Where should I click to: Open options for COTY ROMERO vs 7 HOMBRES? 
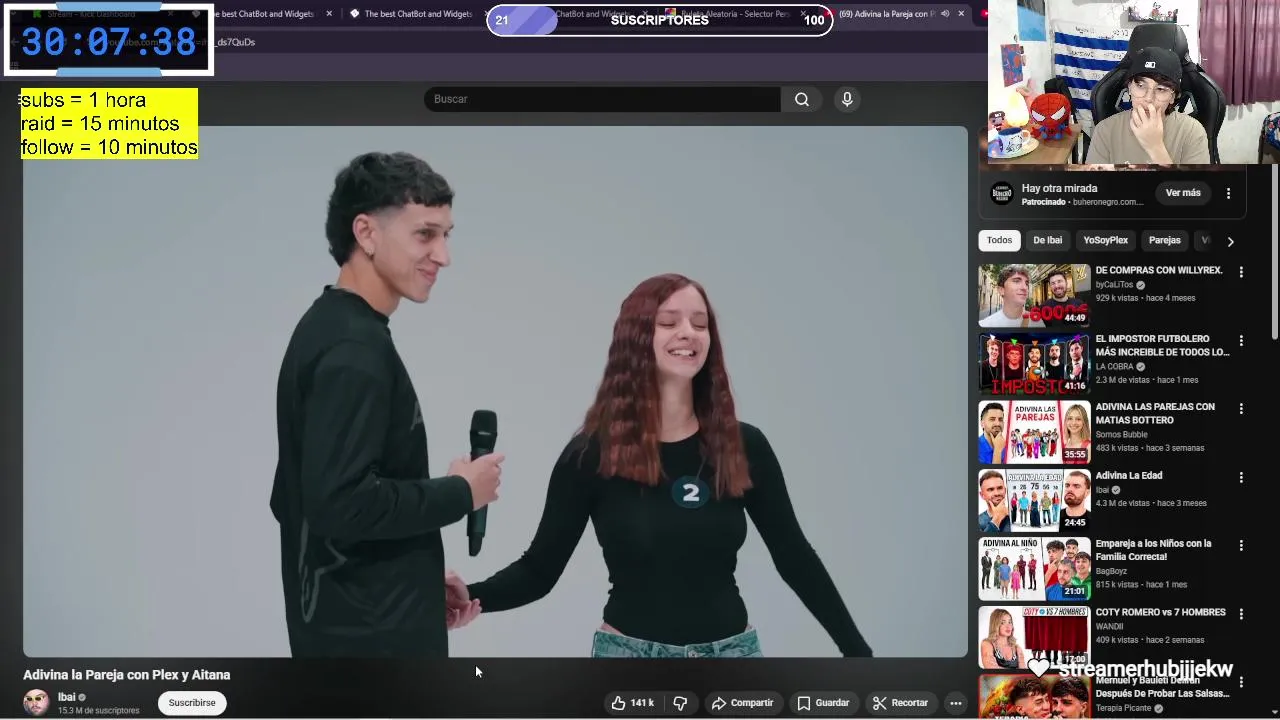coord(1241,614)
